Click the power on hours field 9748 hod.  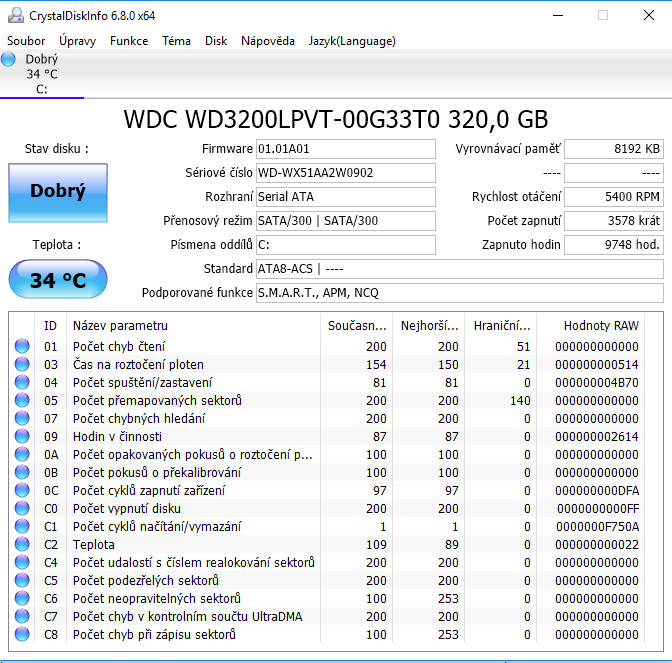click(614, 245)
